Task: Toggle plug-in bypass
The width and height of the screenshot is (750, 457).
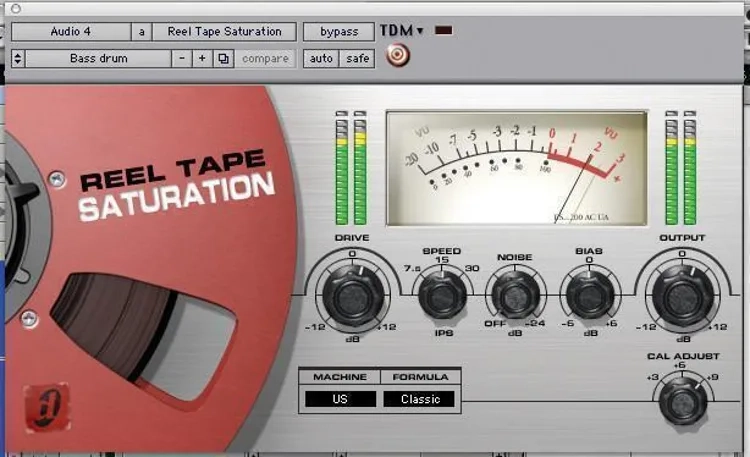Action: pos(338,32)
